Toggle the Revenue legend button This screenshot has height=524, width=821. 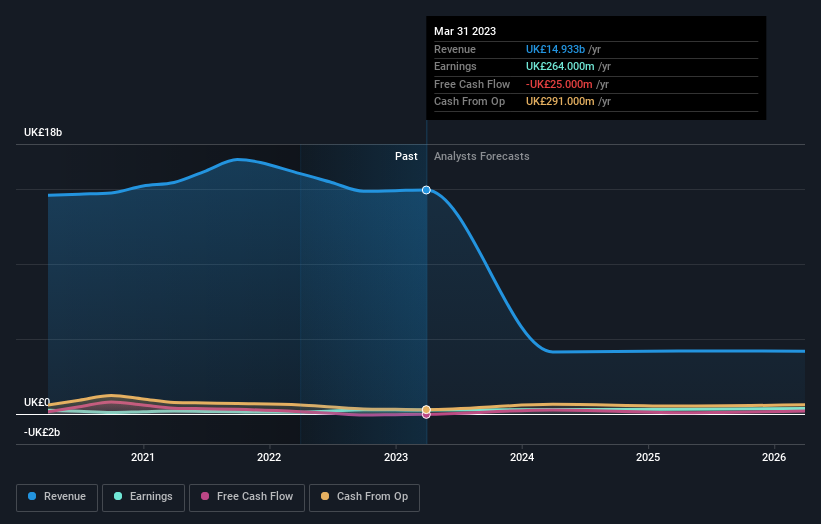[57, 497]
